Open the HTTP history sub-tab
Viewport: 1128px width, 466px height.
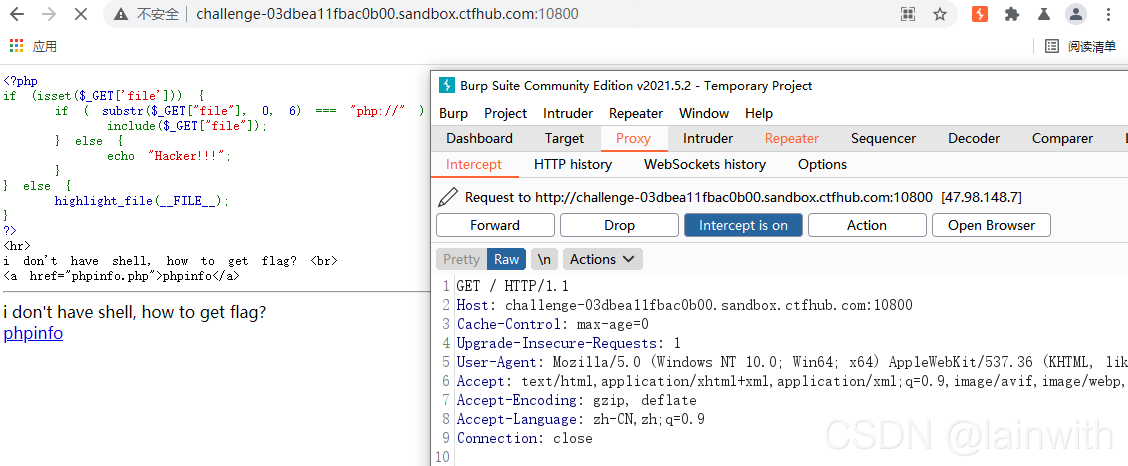(573, 164)
